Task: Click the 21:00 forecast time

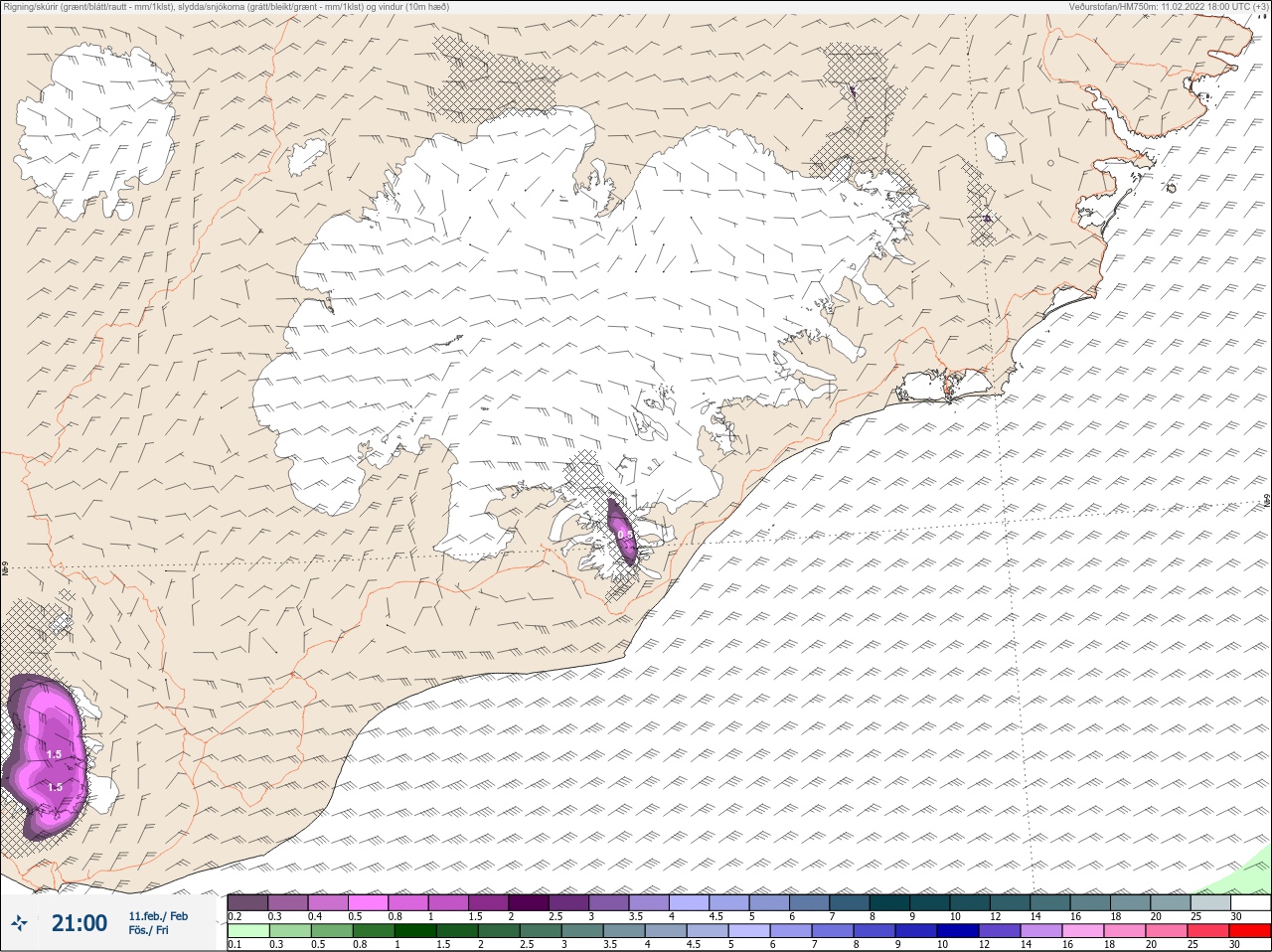Action: pyautogui.click(x=79, y=923)
